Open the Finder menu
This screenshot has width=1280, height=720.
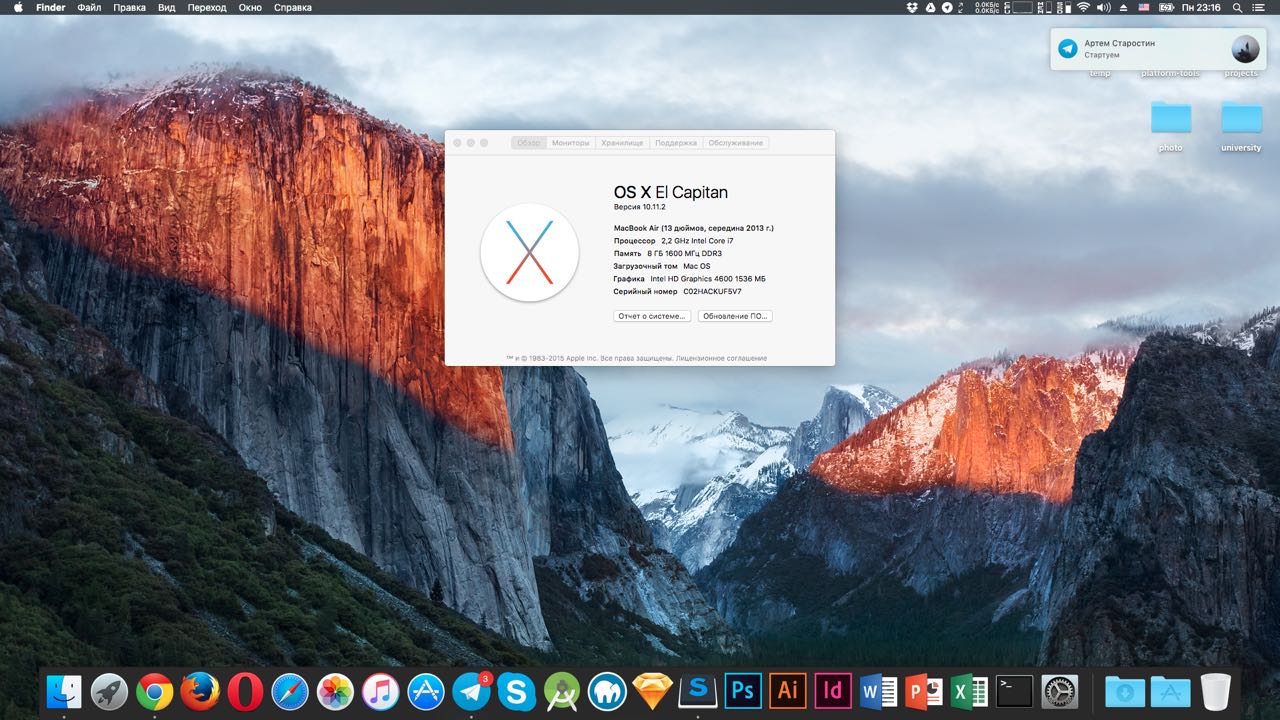50,7
